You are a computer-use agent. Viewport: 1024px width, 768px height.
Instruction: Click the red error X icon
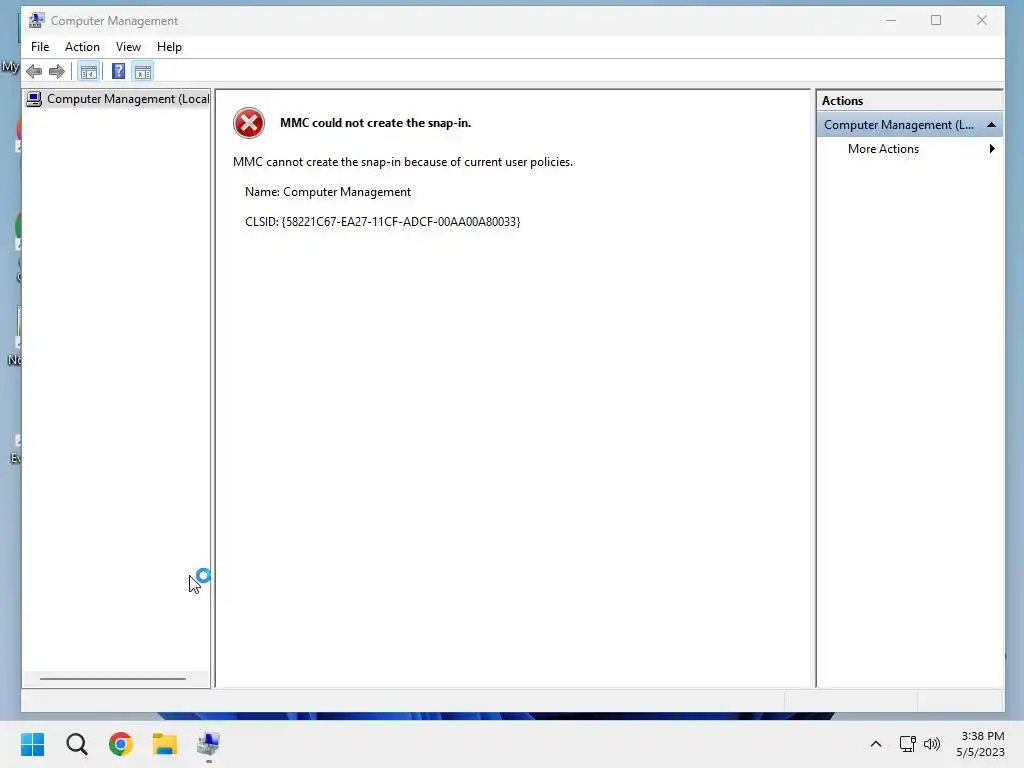[x=249, y=123]
